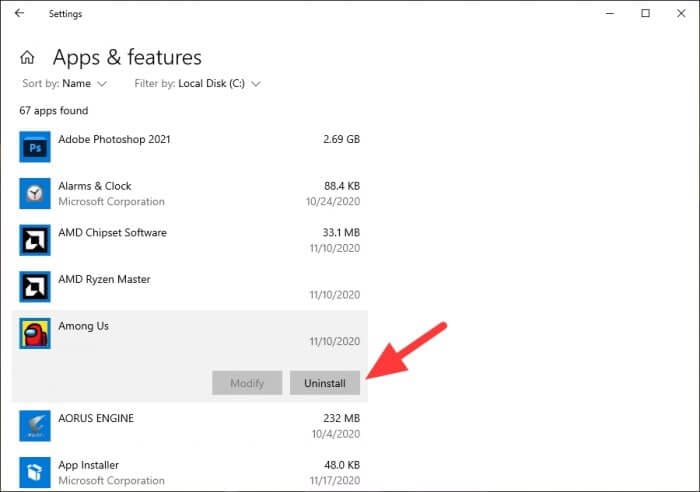Image resolution: width=700 pixels, height=492 pixels.
Task: Click the 48.0 KB size value
Action: click(342, 465)
